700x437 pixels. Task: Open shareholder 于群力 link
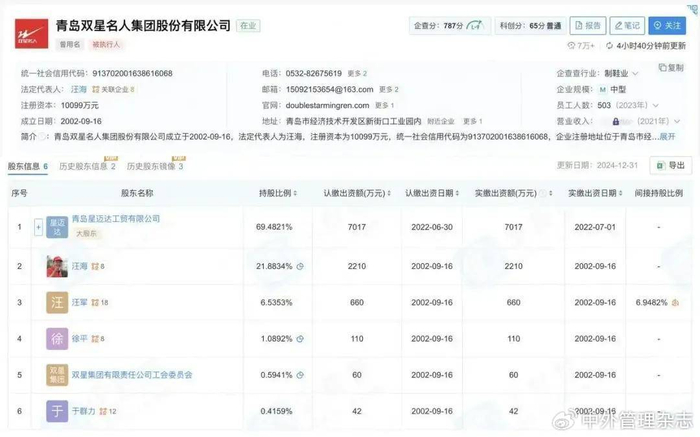click(x=83, y=411)
